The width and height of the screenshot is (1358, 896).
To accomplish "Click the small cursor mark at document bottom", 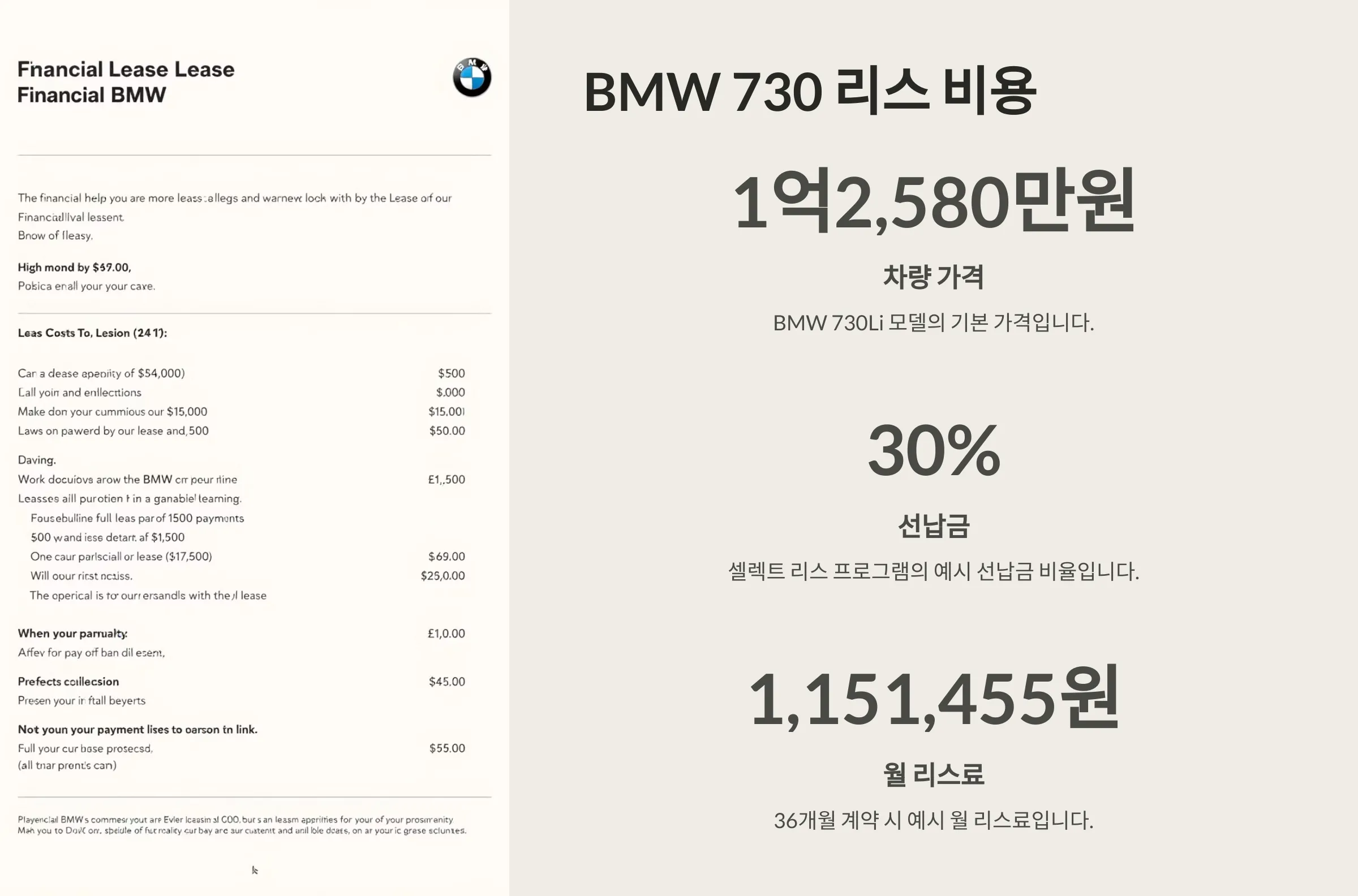I will [255, 870].
